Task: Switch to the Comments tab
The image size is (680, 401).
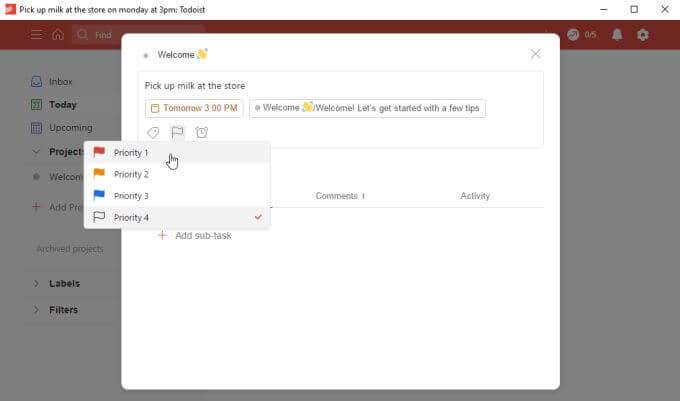Action: pyautogui.click(x=340, y=196)
